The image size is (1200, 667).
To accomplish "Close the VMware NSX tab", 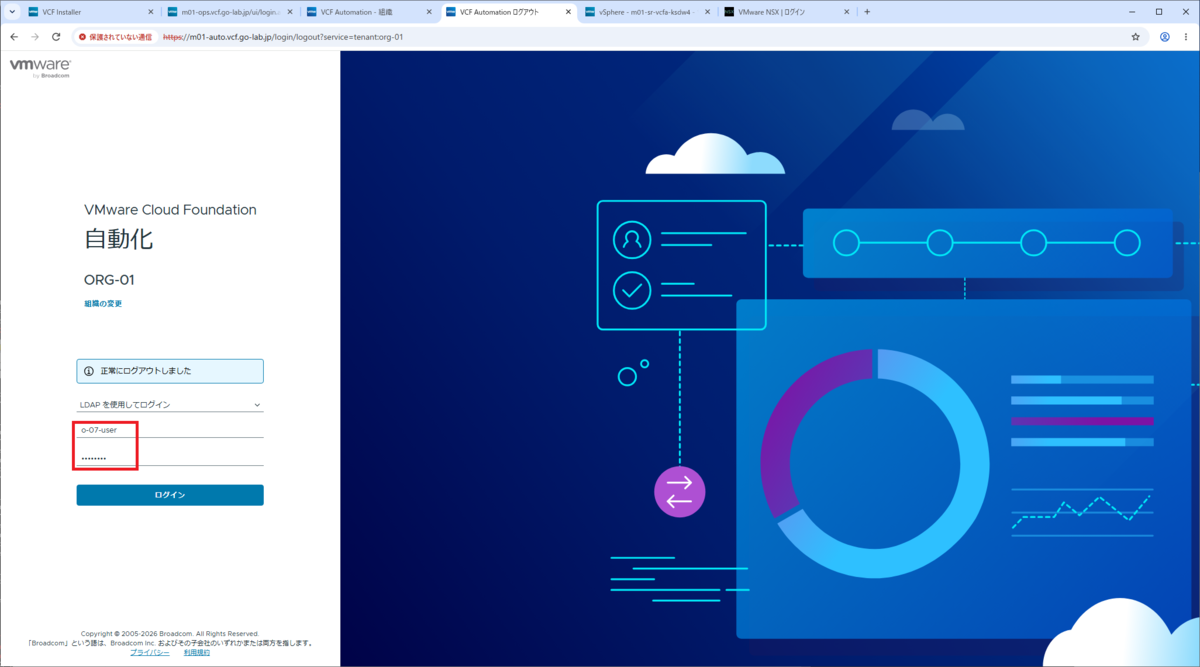I will tap(846, 12).
